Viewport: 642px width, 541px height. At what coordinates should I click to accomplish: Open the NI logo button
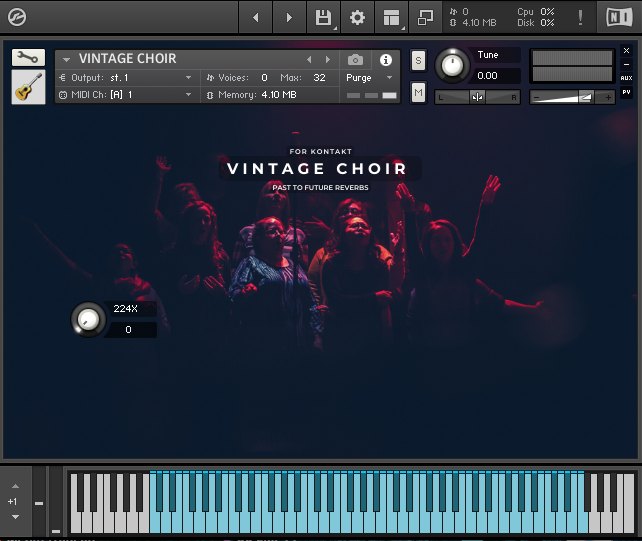click(x=619, y=18)
